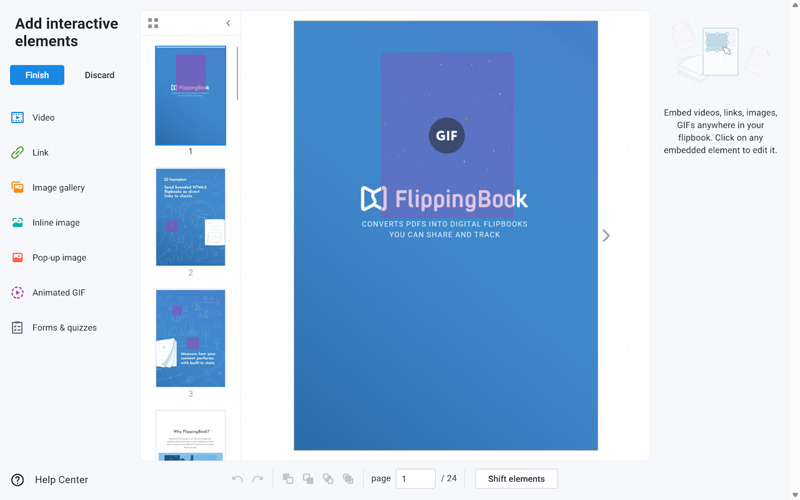
Task: Click the Video element icon
Action: (x=17, y=118)
